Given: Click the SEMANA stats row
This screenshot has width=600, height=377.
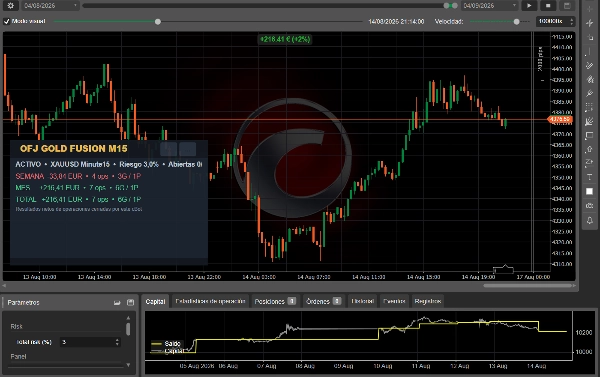Looking at the screenshot, I should [x=78, y=176].
